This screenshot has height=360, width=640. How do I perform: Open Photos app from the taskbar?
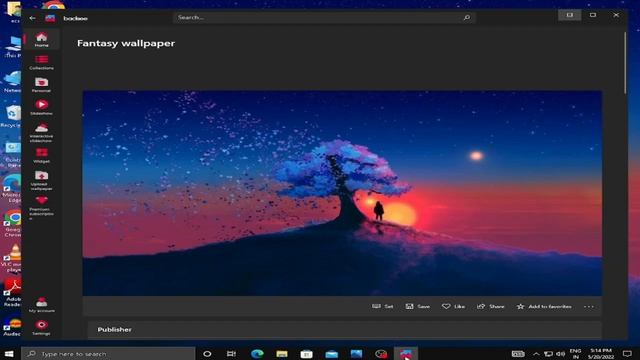click(x=356, y=354)
